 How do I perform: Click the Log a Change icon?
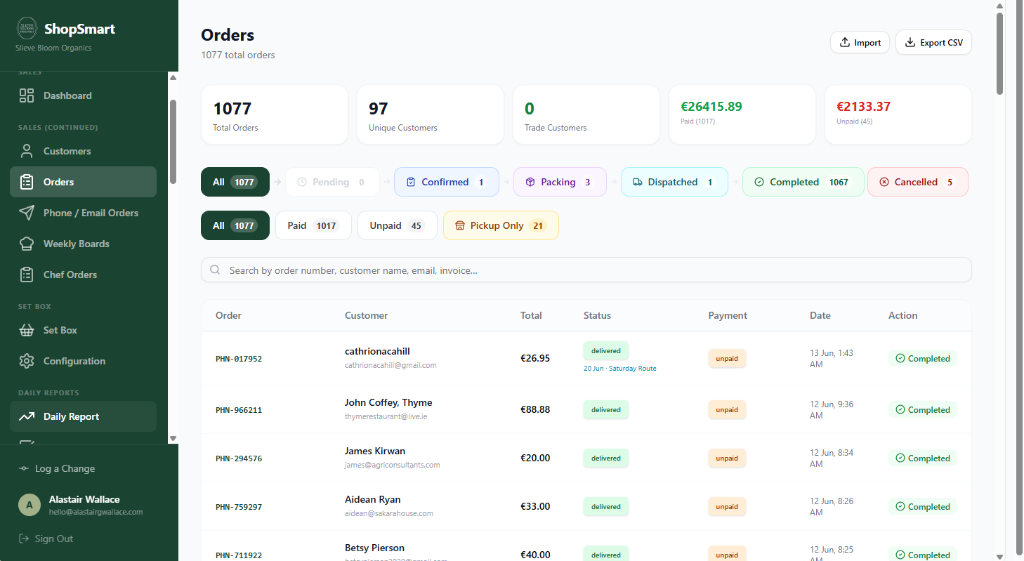(24, 468)
